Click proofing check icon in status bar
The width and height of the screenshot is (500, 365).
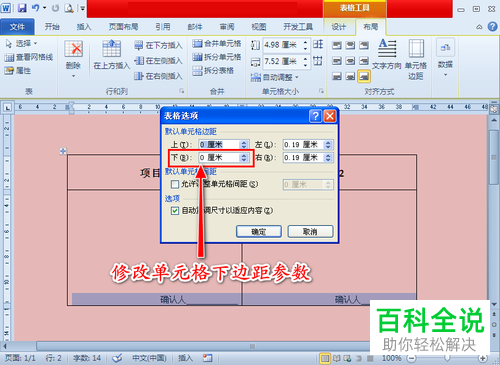click(117, 358)
